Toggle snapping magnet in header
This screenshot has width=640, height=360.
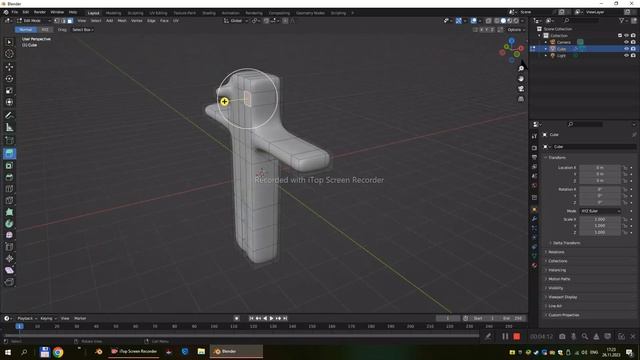click(266, 20)
